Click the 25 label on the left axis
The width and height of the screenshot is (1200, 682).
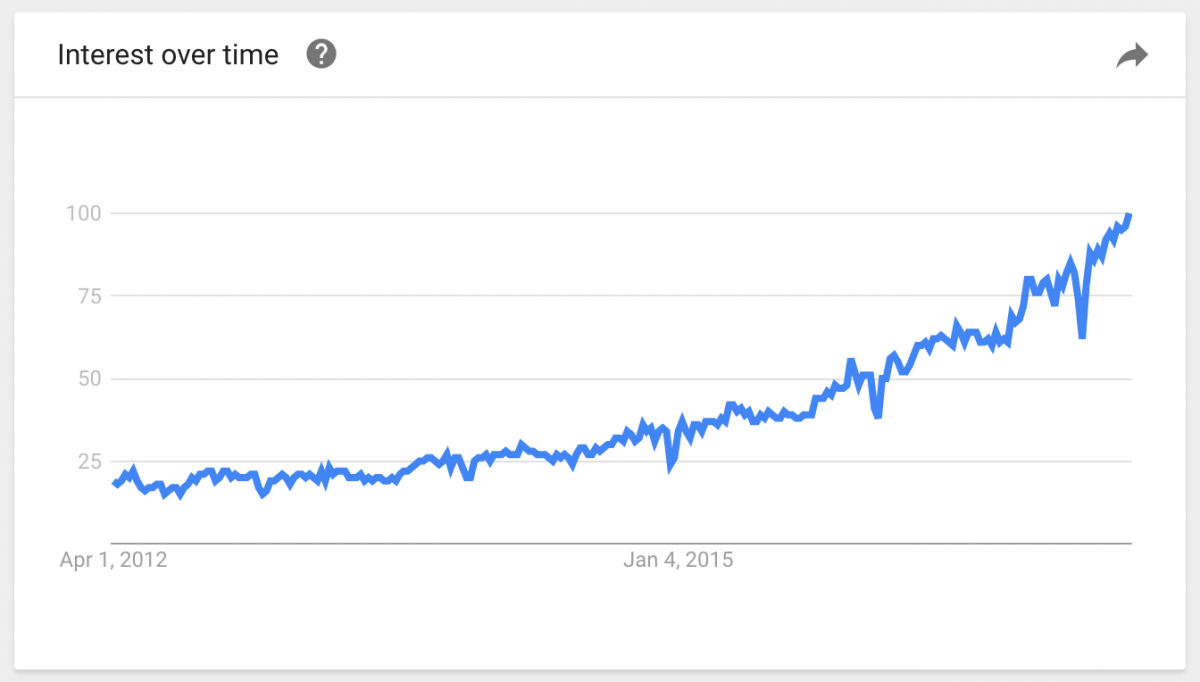pos(90,461)
